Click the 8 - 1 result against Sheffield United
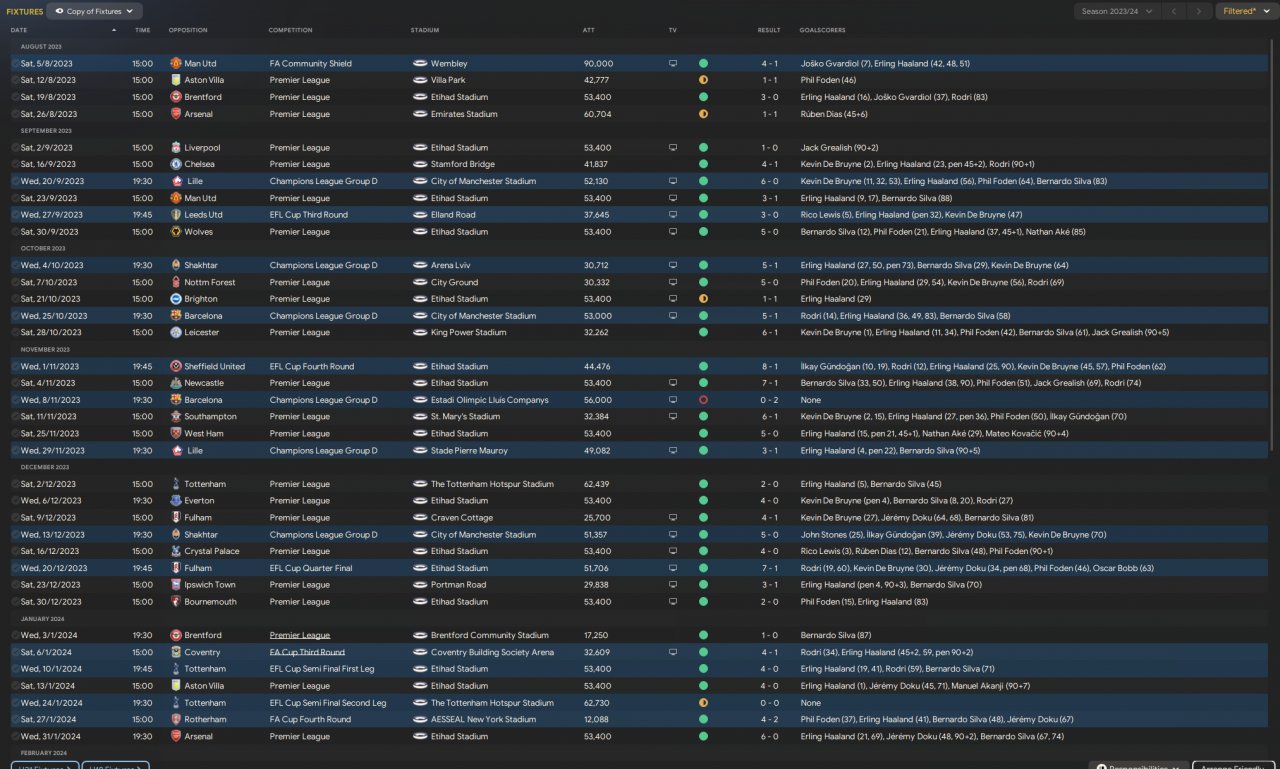The height and width of the screenshot is (769, 1280). point(769,366)
